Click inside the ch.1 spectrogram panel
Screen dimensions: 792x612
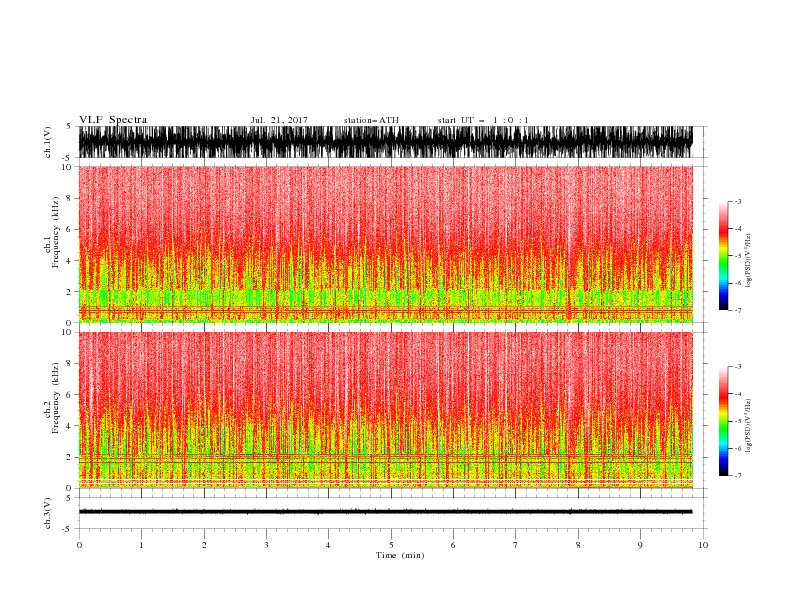coord(385,244)
